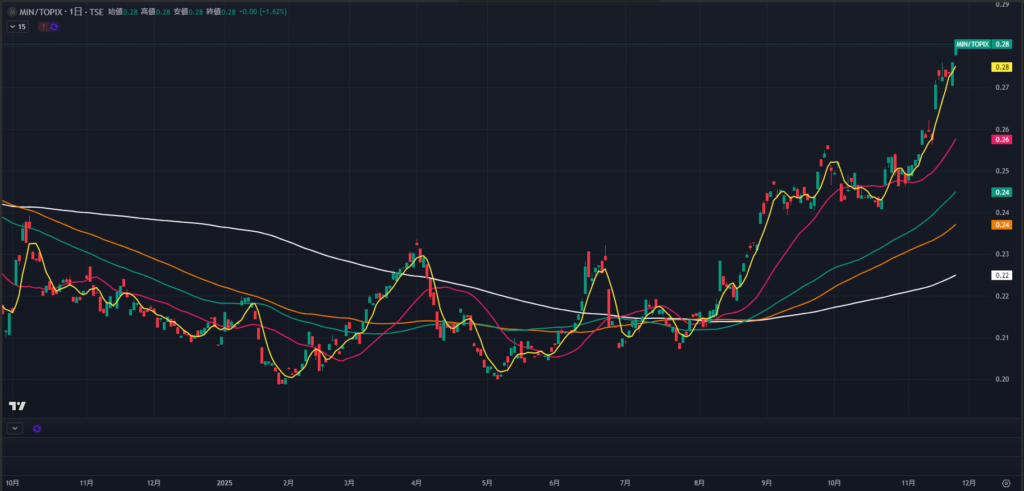Click the 5月 label on time axis
This screenshot has width=1024, height=491.
(x=486, y=483)
